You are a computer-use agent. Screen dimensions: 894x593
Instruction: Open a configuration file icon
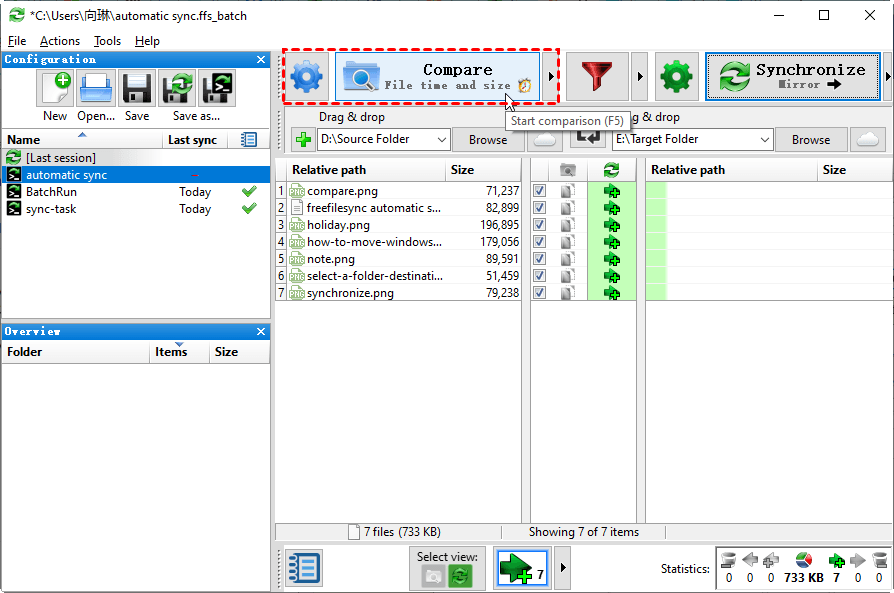click(x=96, y=88)
